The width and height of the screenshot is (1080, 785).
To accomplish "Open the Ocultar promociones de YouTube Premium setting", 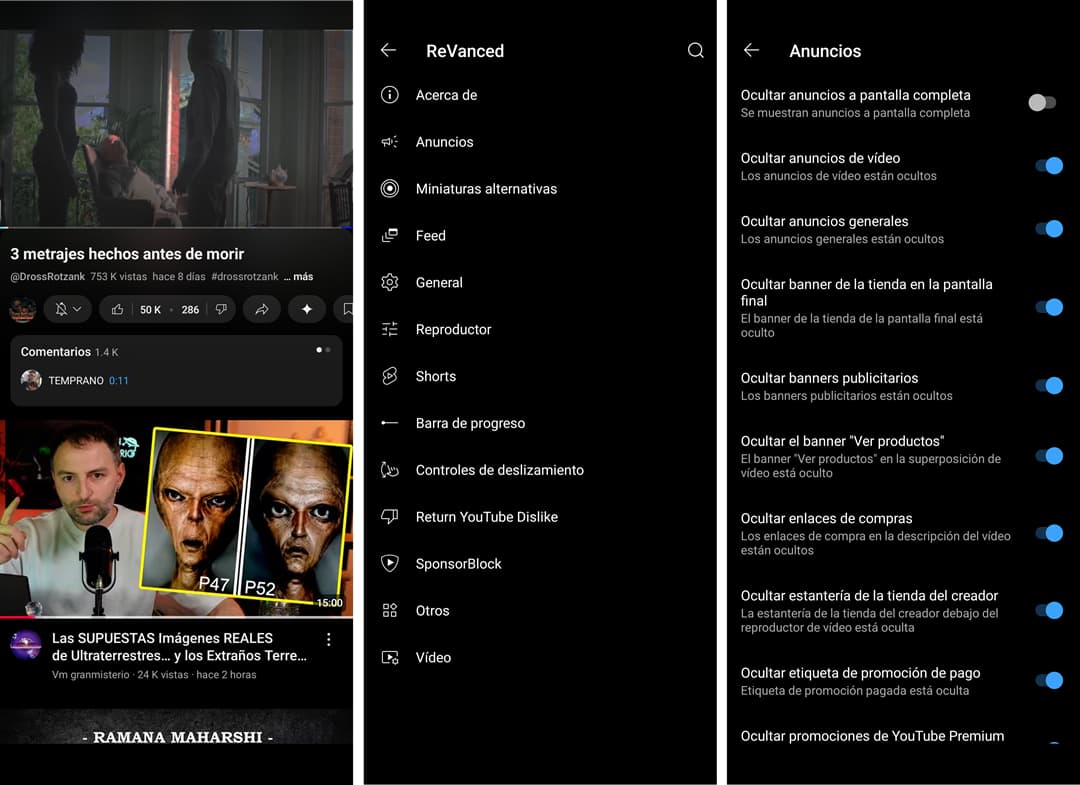I will coord(872,736).
